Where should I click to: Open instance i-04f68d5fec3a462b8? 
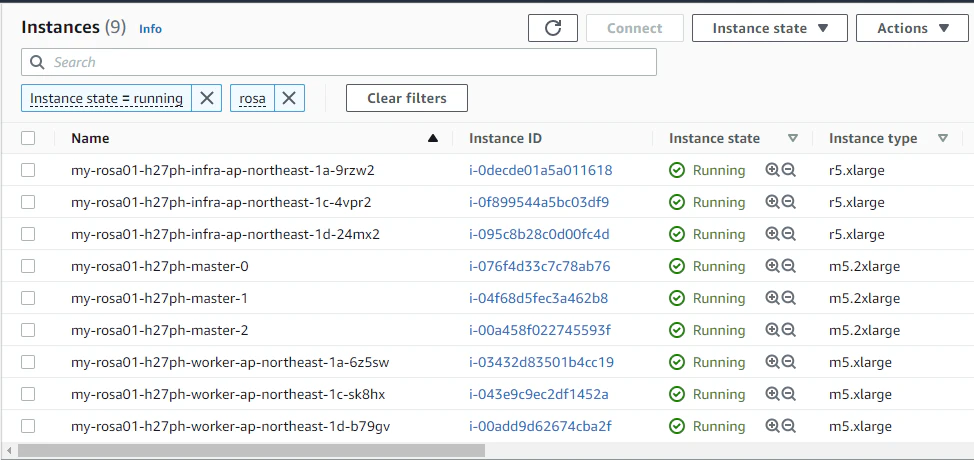pyautogui.click(x=539, y=299)
